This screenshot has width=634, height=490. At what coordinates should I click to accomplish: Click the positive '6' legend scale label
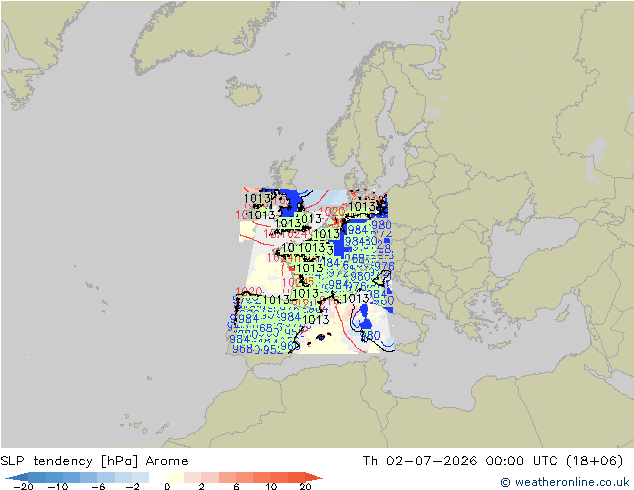236,486
